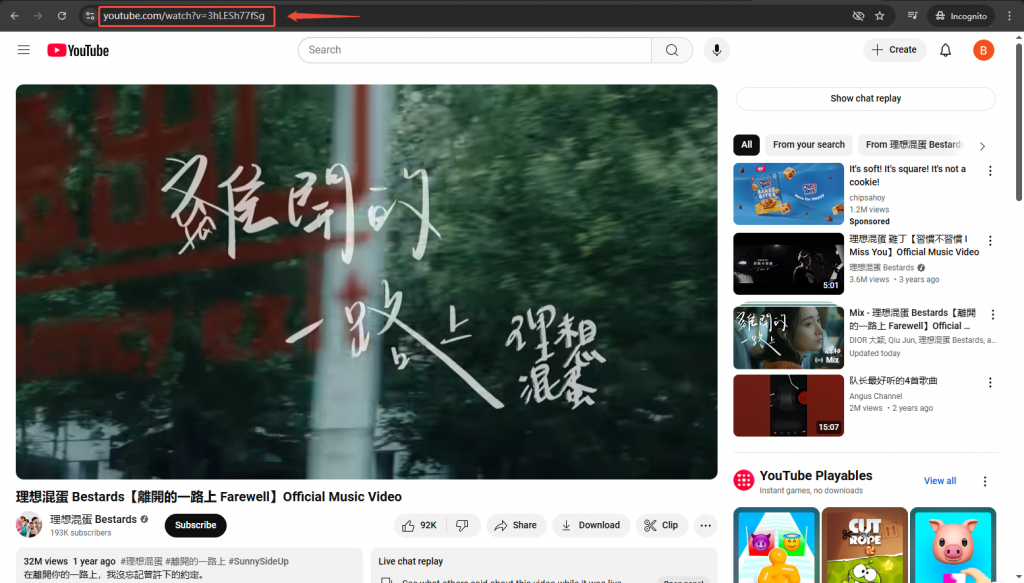The height and width of the screenshot is (583, 1024).
Task: Click the Live chat replay heading
Action: (410, 561)
